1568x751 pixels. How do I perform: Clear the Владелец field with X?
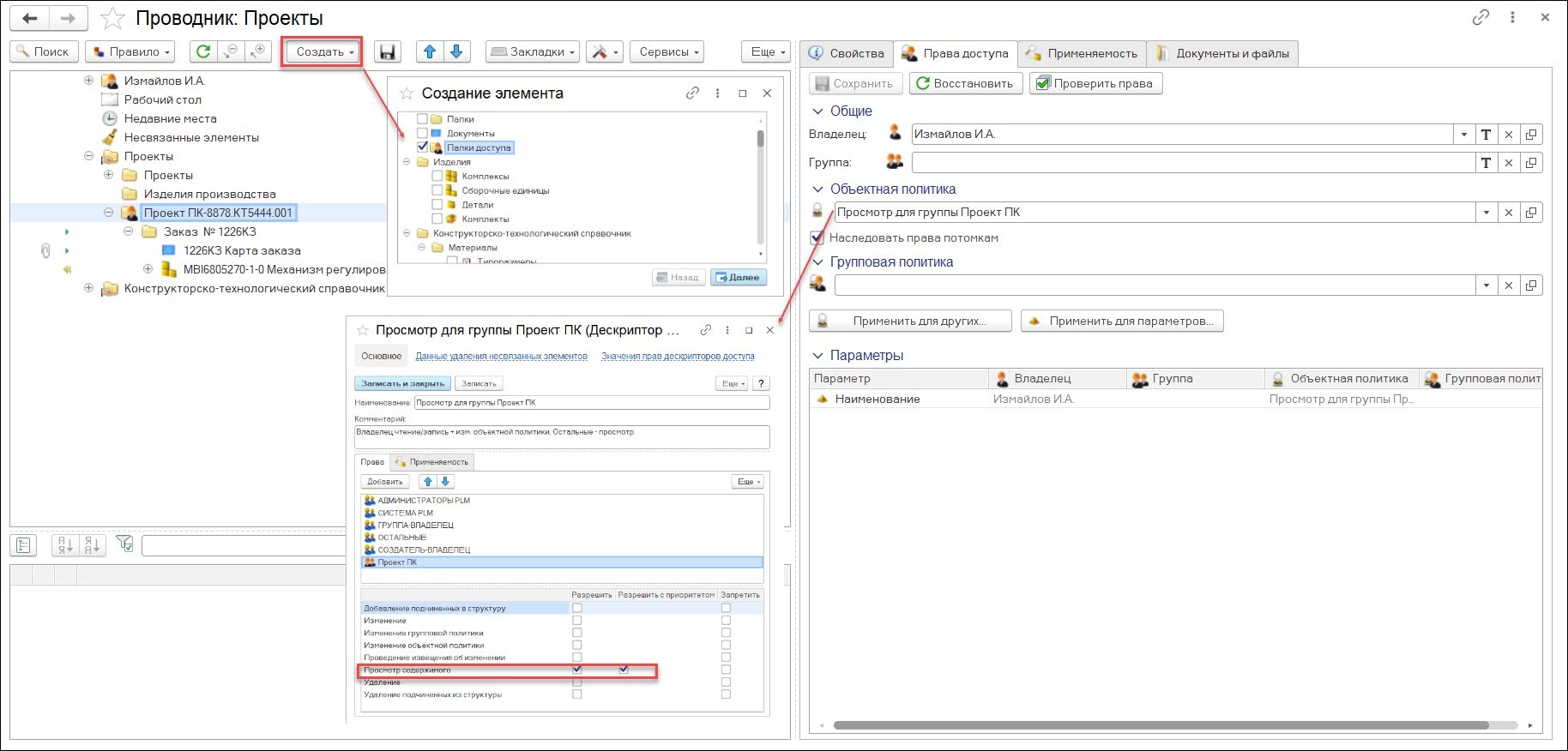(x=1509, y=134)
